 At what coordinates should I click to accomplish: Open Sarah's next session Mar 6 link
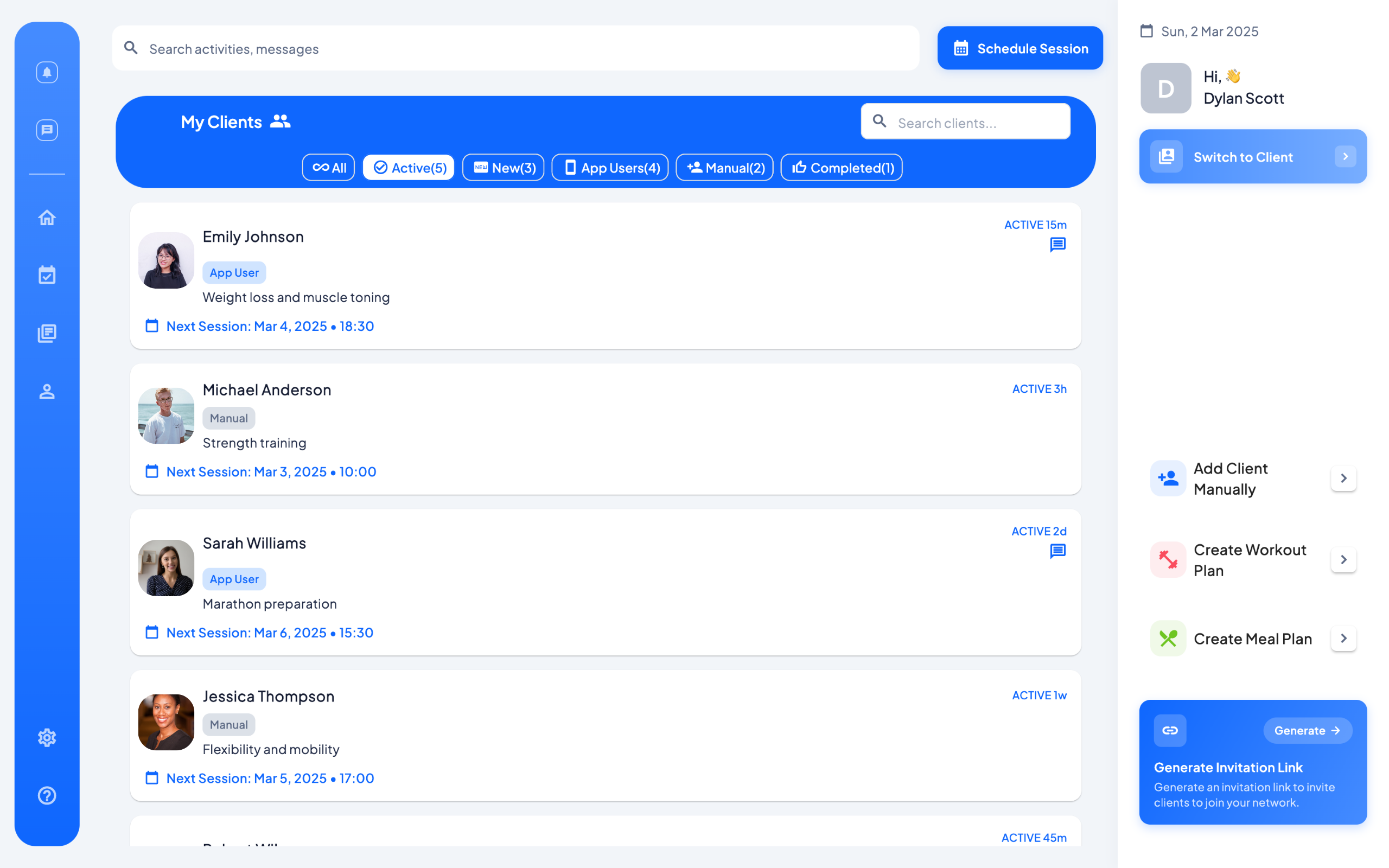tap(270, 633)
